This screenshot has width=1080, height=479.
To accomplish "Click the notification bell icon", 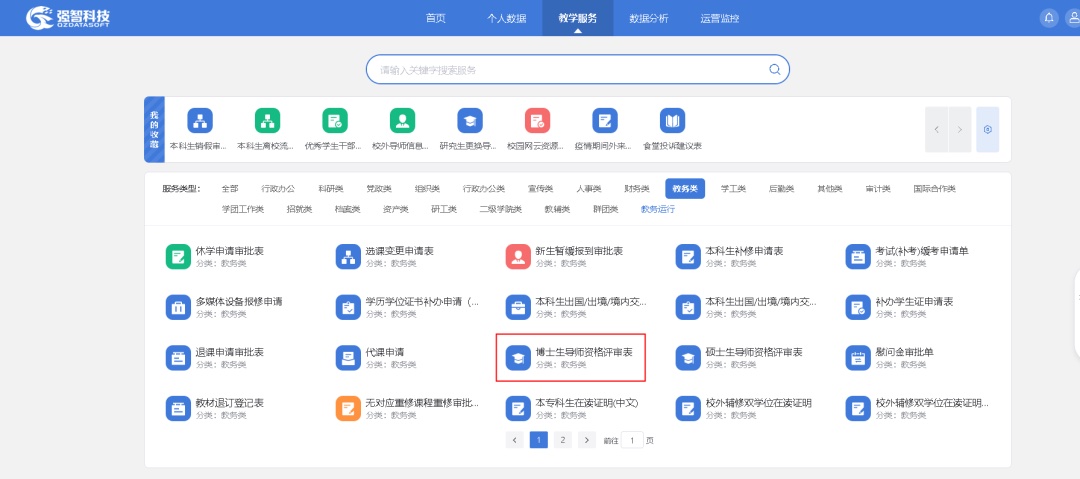I will click(x=1049, y=18).
